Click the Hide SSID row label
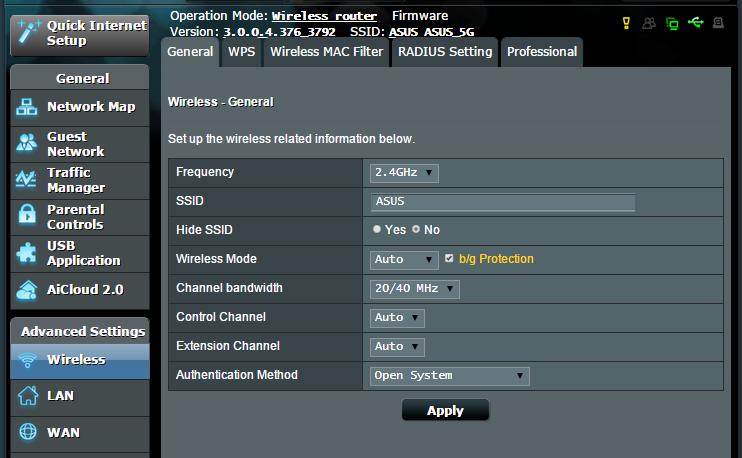742x458 pixels. pos(204,230)
